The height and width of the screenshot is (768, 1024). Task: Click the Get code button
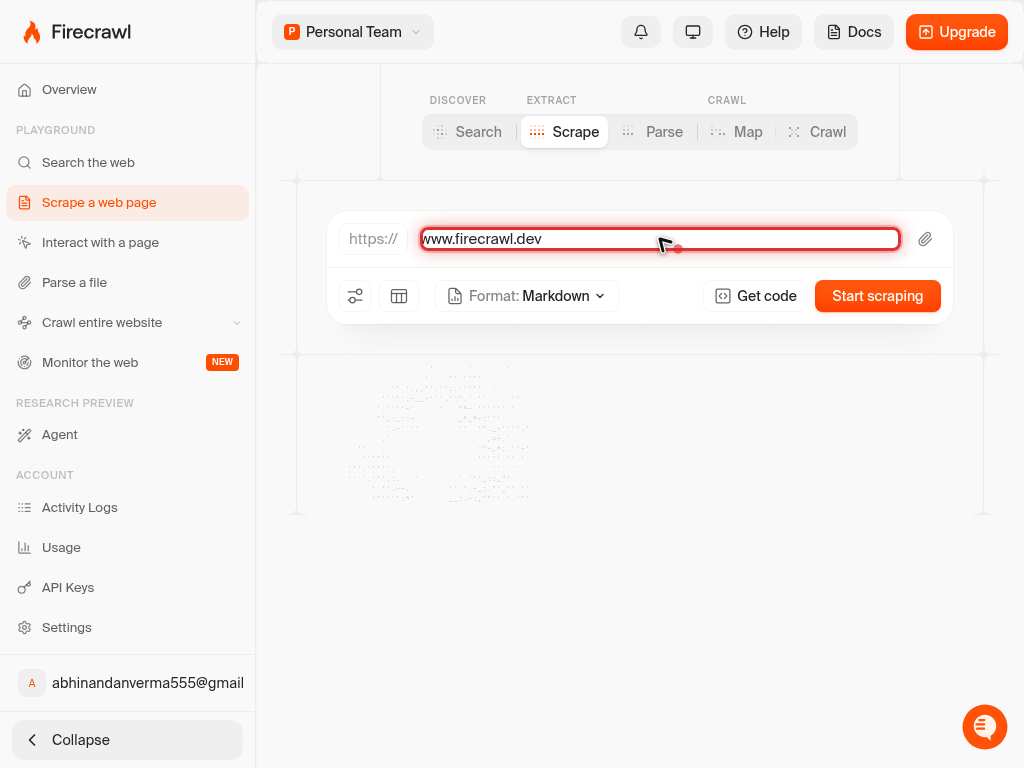pyautogui.click(x=756, y=296)
